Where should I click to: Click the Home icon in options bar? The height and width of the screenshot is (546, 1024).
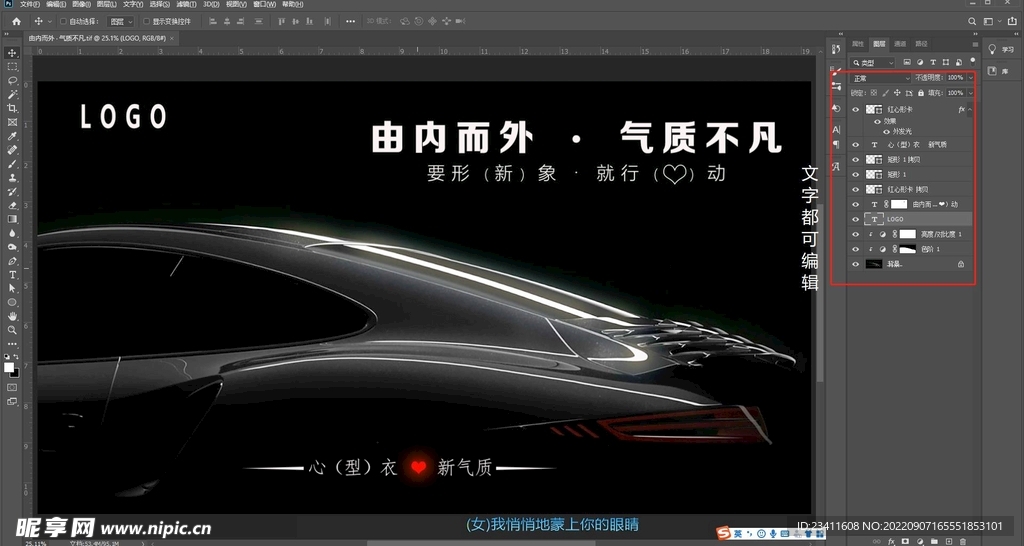tap(16, 22)
